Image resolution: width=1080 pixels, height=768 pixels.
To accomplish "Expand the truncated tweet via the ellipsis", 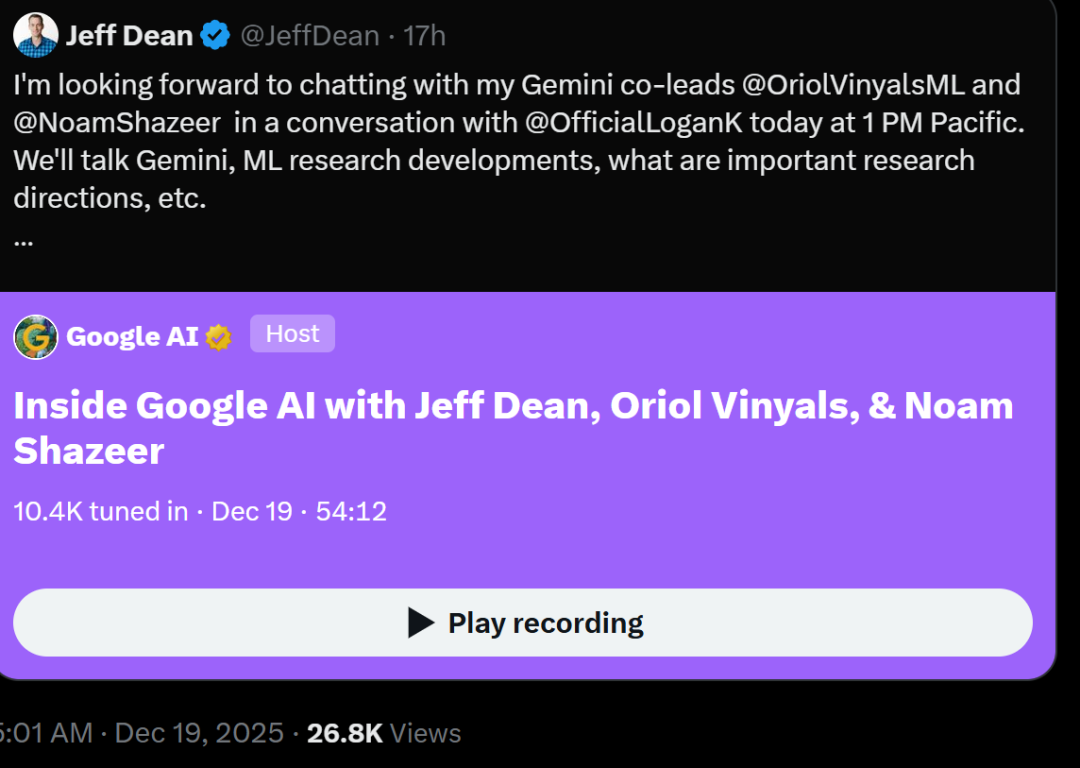I will coord(23,240).
